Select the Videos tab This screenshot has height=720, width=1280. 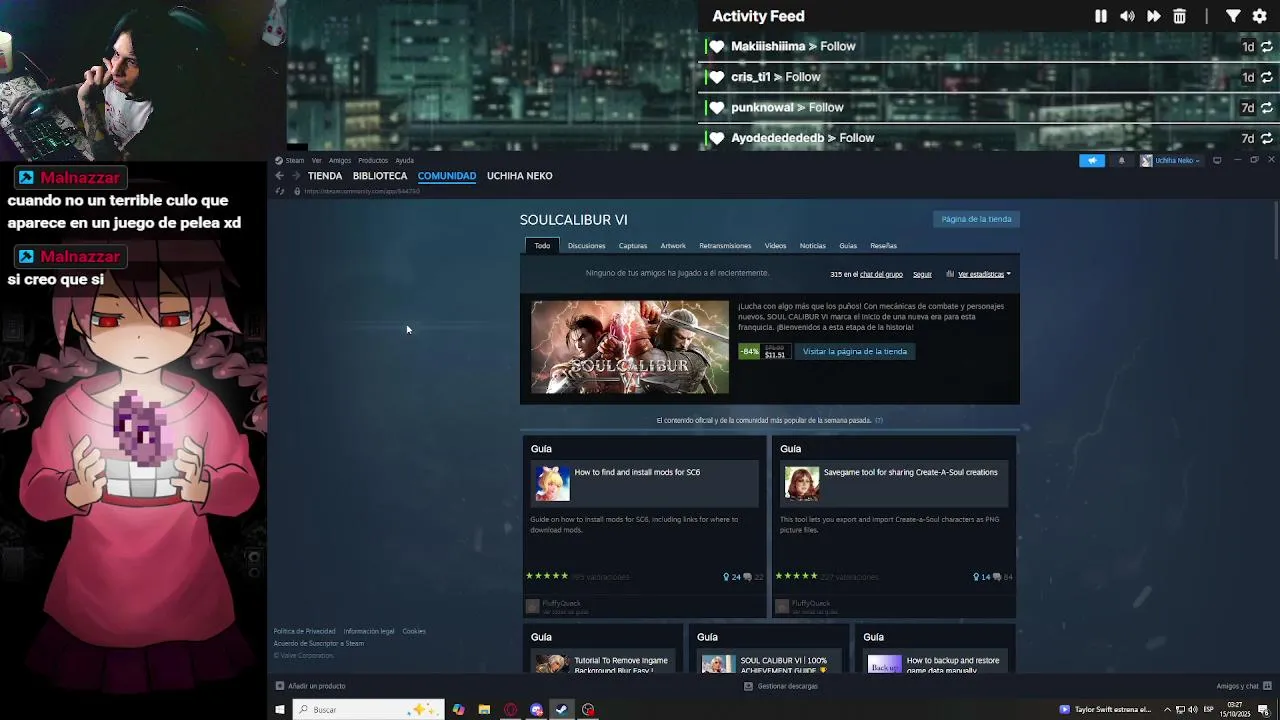pos(776,246)
